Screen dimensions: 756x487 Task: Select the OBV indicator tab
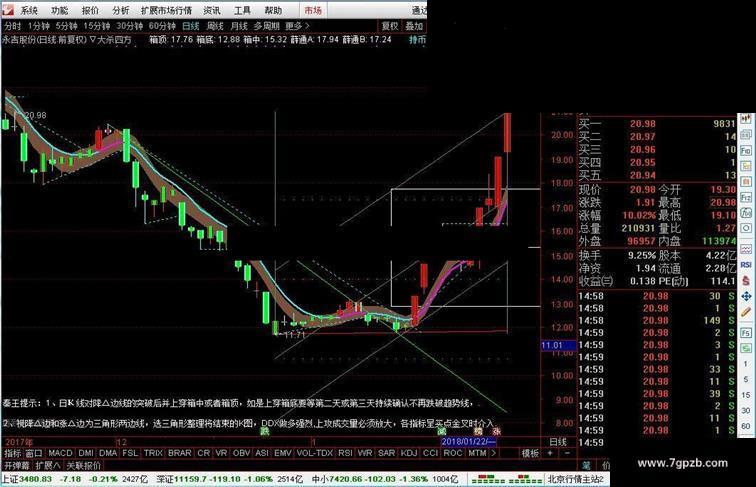click(242, 453)
